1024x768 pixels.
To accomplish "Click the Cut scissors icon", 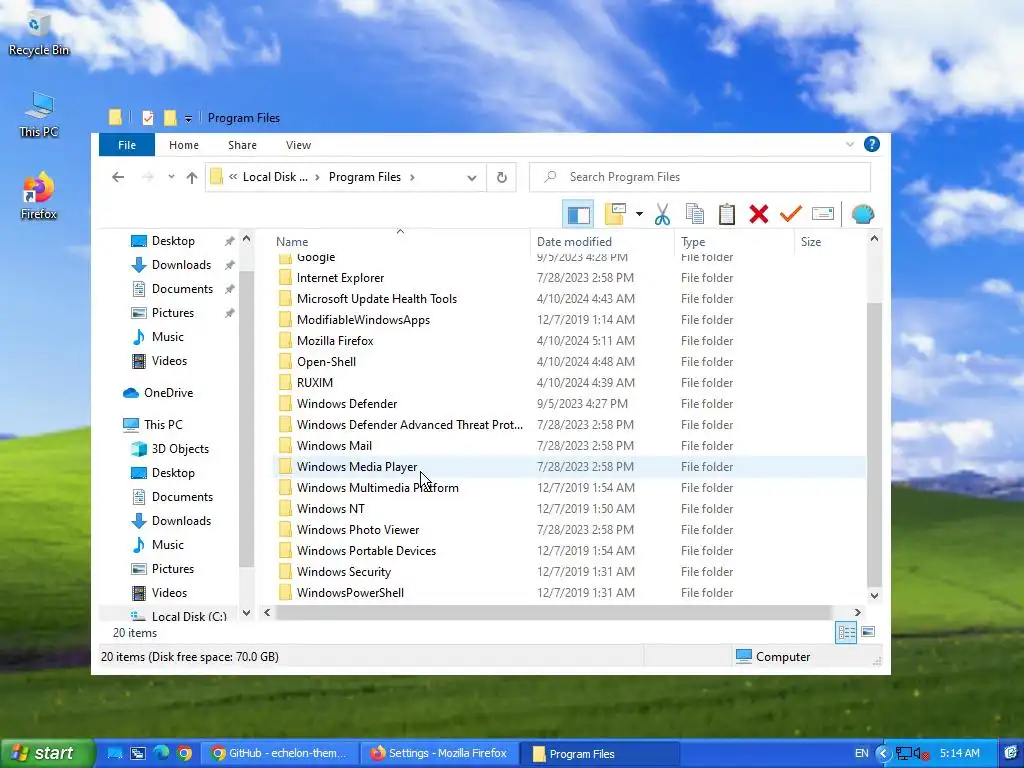I will pyautogui.click(x=662, y=214).
